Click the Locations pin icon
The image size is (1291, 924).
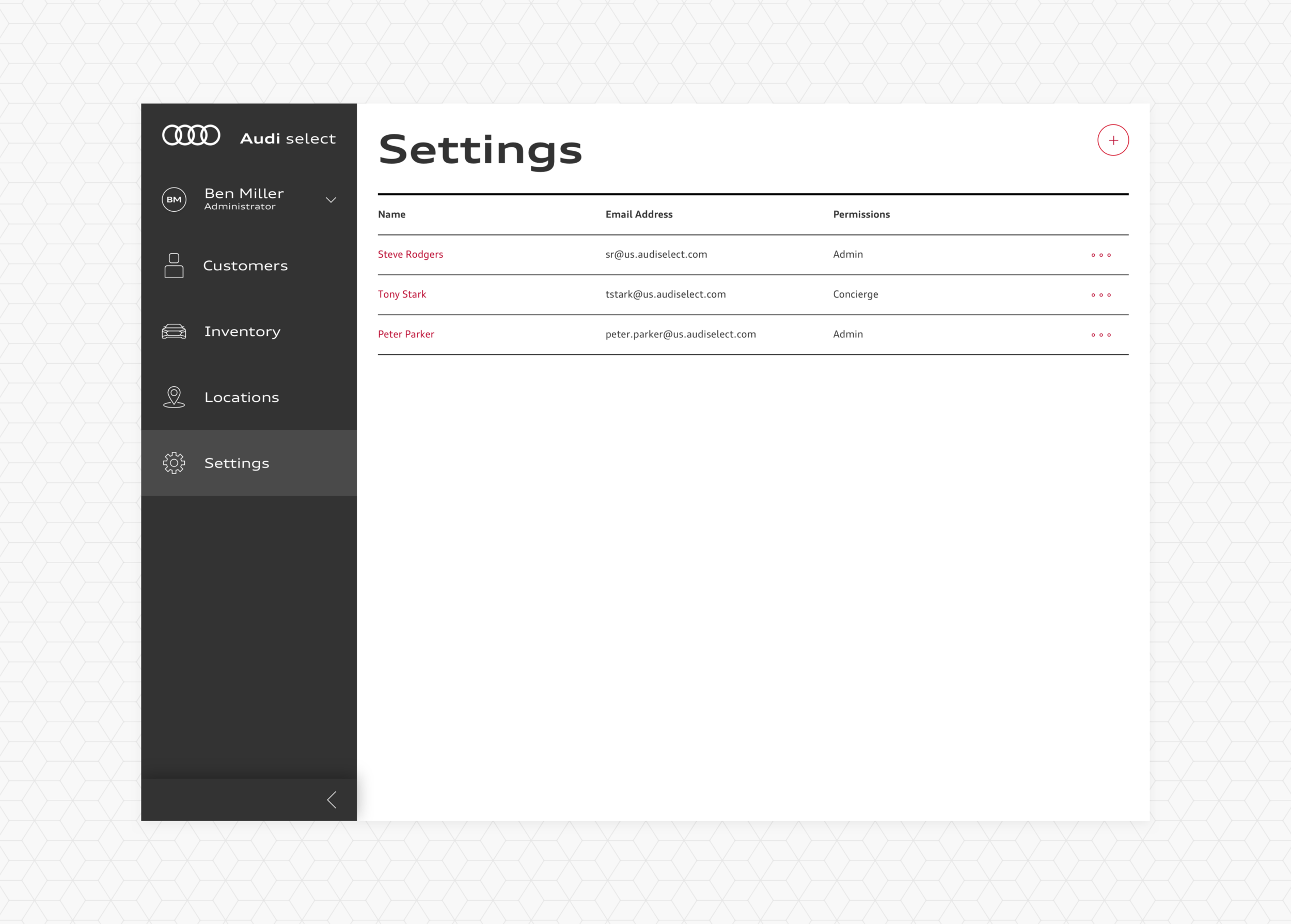point(174,397)
